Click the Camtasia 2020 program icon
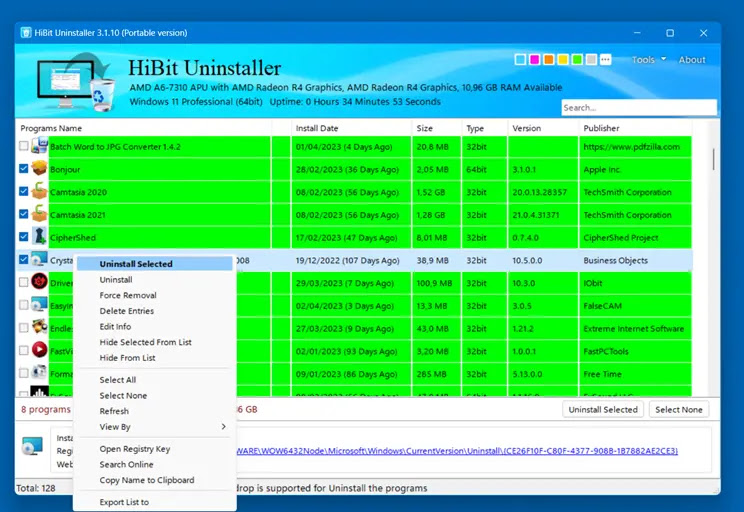 (x=39, y=191)
